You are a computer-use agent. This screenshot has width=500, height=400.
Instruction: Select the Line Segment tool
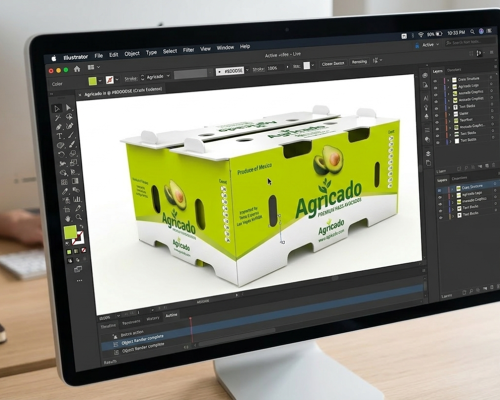[x=71, y=135]
